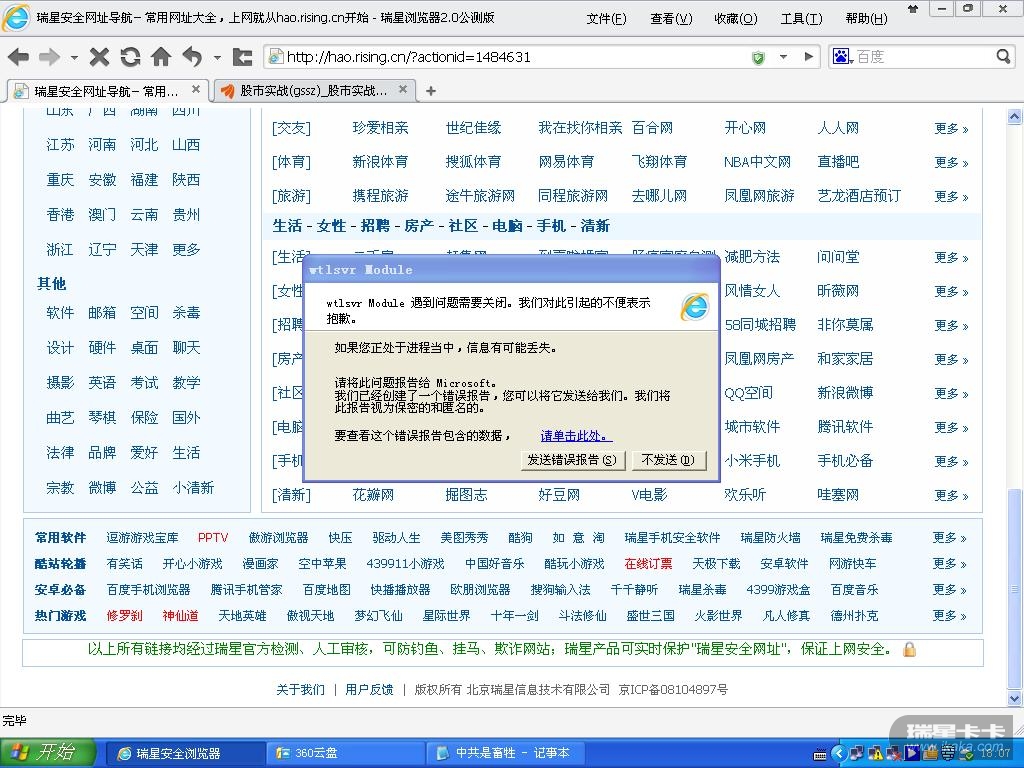The height and width of the screenshot is (768, 1024).
Task: Click the page scrollbar up arrow
Action: [1014, 117]
